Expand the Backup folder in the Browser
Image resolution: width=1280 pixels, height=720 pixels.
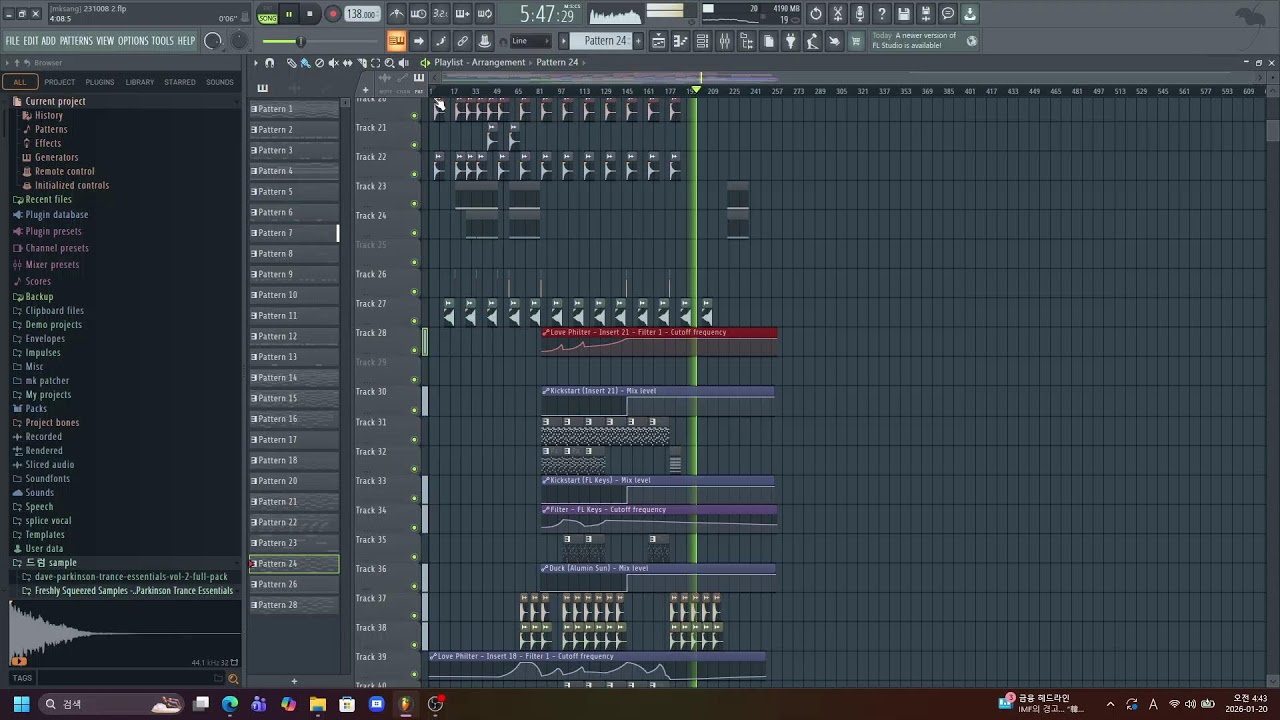click(39, 297)
